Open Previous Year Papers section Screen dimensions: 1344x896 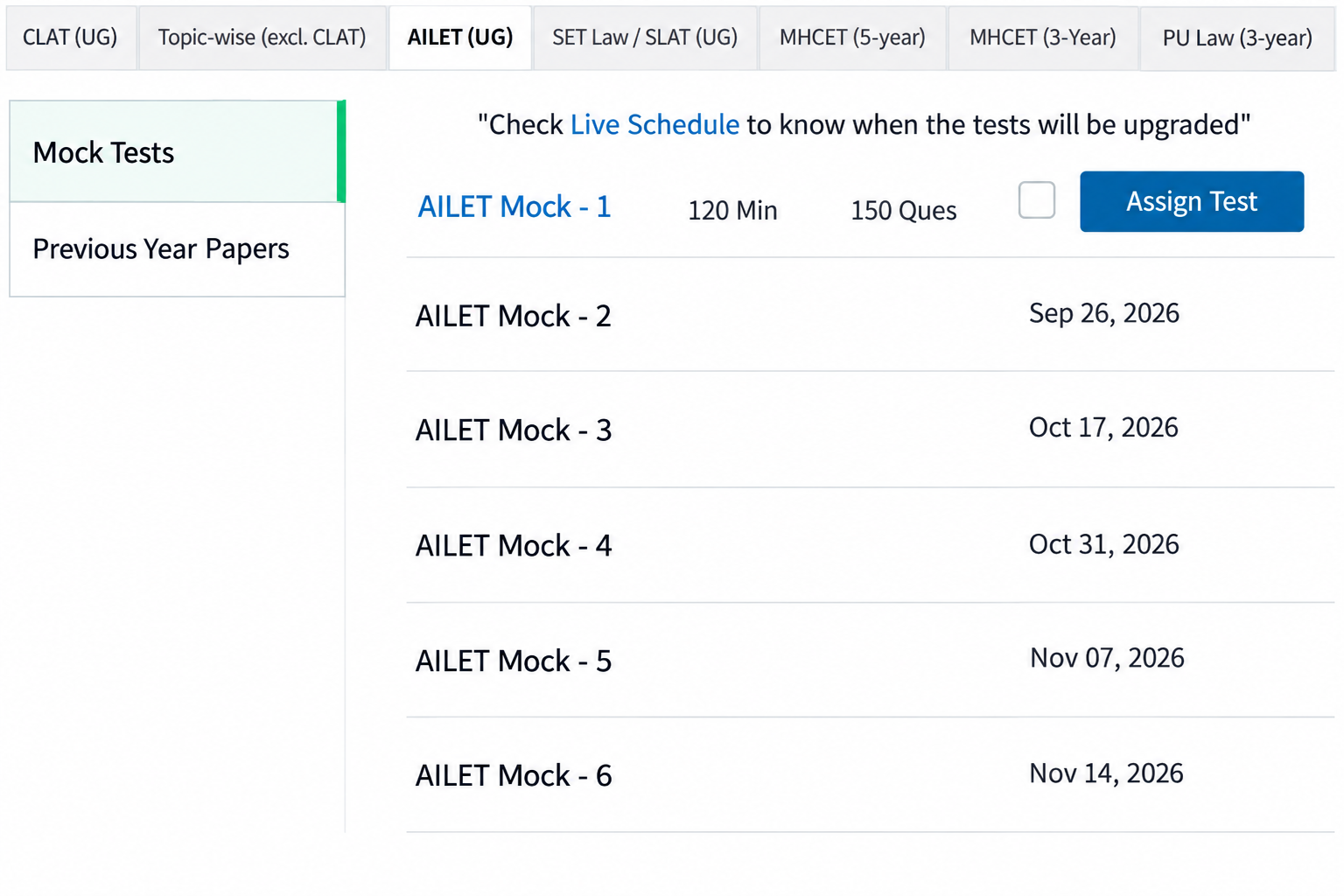(x=178, y=249)
